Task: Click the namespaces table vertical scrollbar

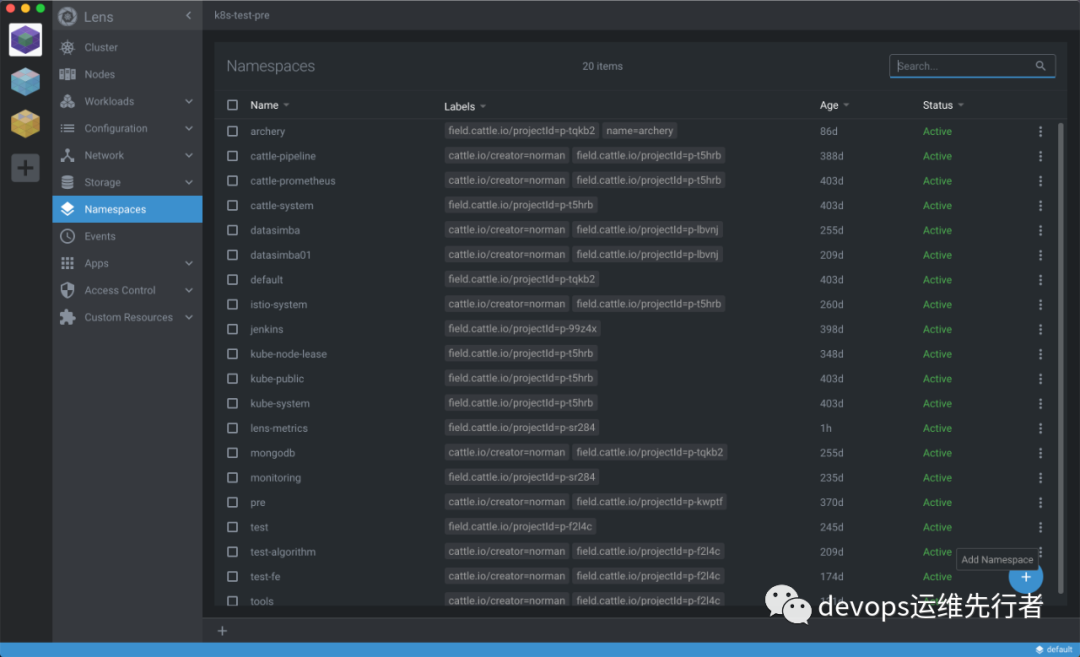Action: coord(1060,358)
